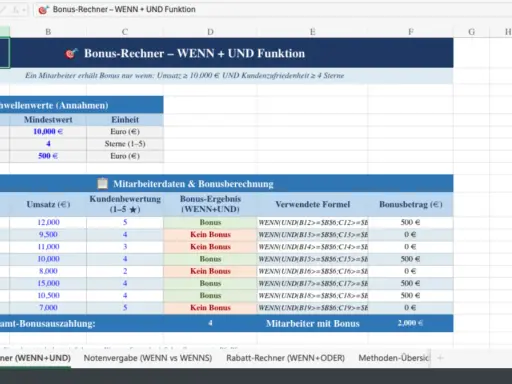
Task: Select the rating 3 in the 11,000 row
Action: click(x=125, y=247)
